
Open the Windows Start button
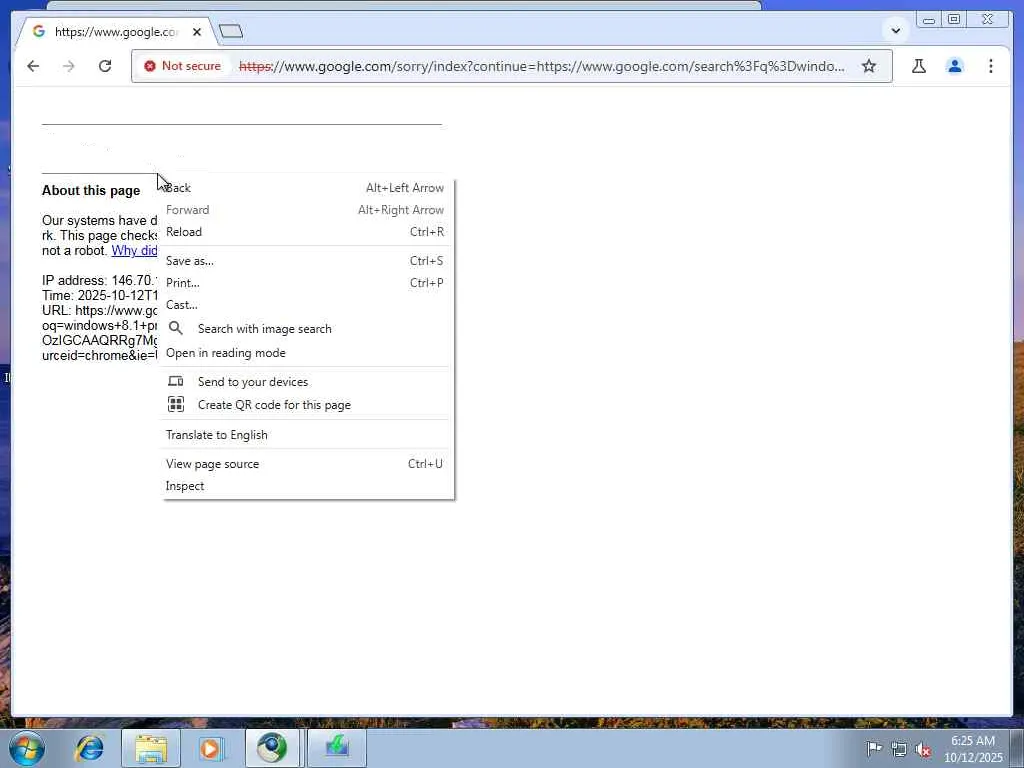click(27, 748)
